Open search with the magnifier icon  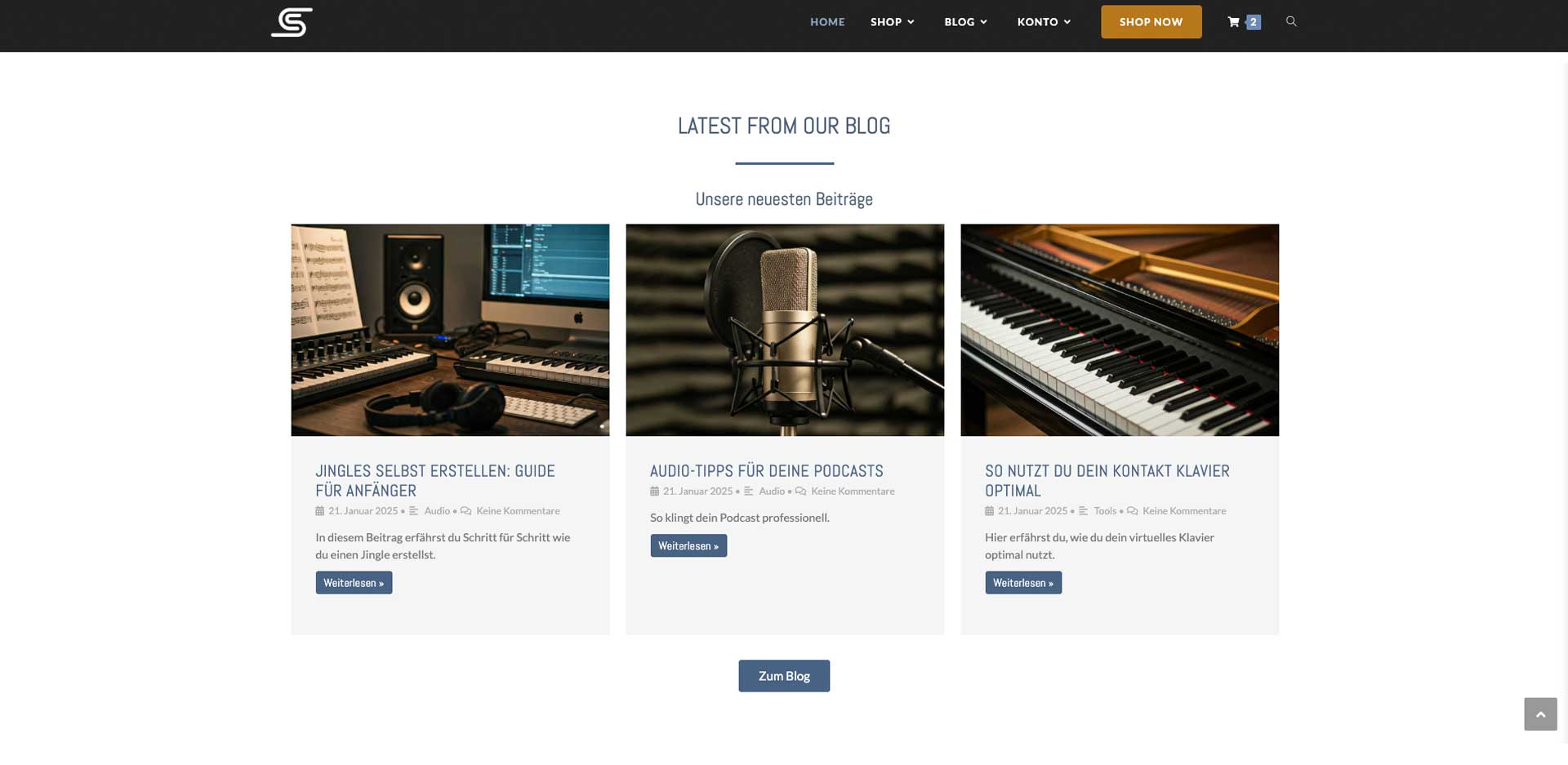(1291, 21)
